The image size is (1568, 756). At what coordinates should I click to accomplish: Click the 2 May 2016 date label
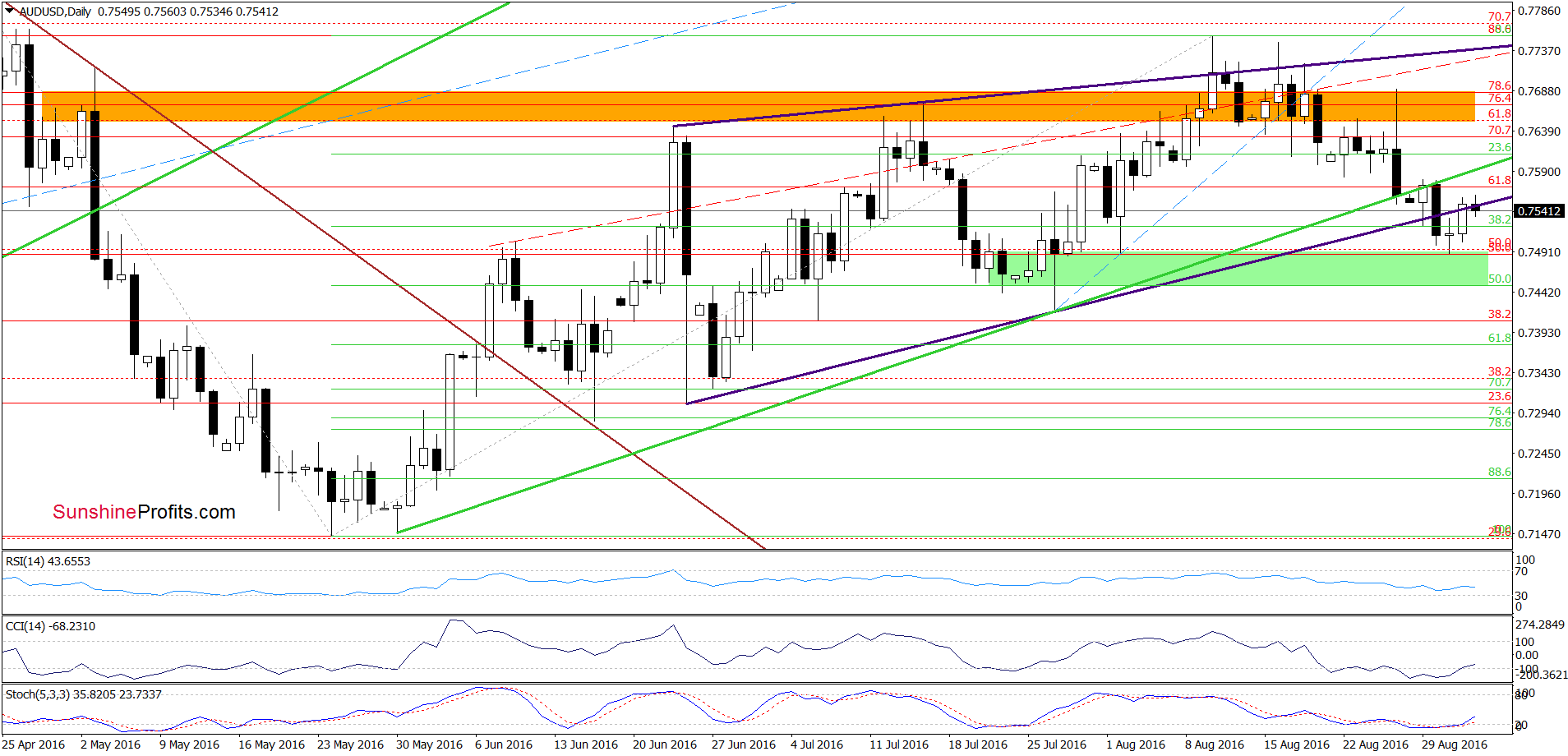(x=110, y=744)
